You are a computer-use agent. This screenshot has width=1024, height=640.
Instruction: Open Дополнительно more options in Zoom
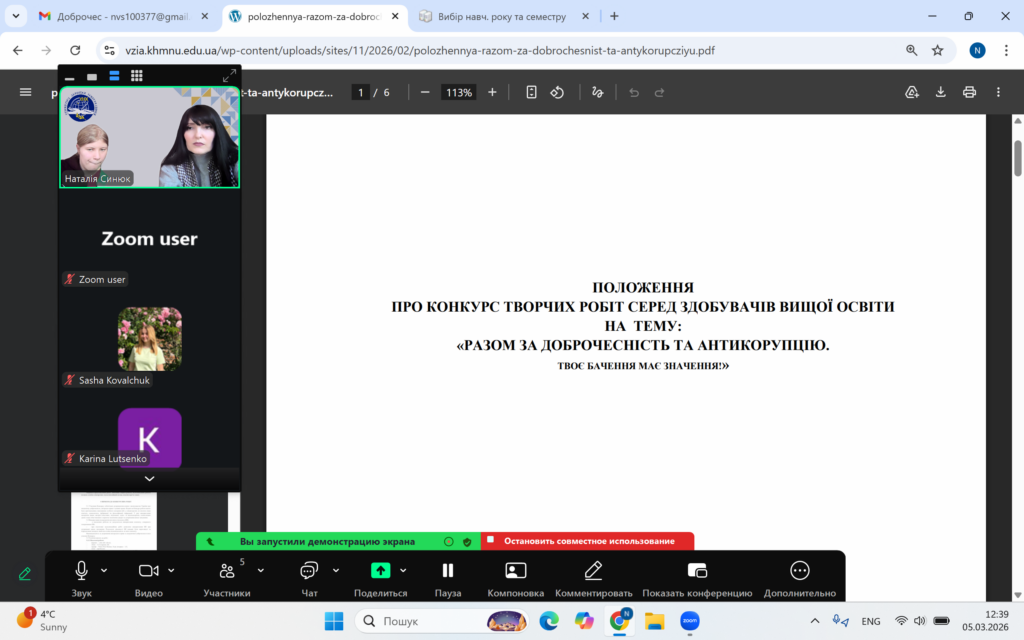click(x=799, y=578)
